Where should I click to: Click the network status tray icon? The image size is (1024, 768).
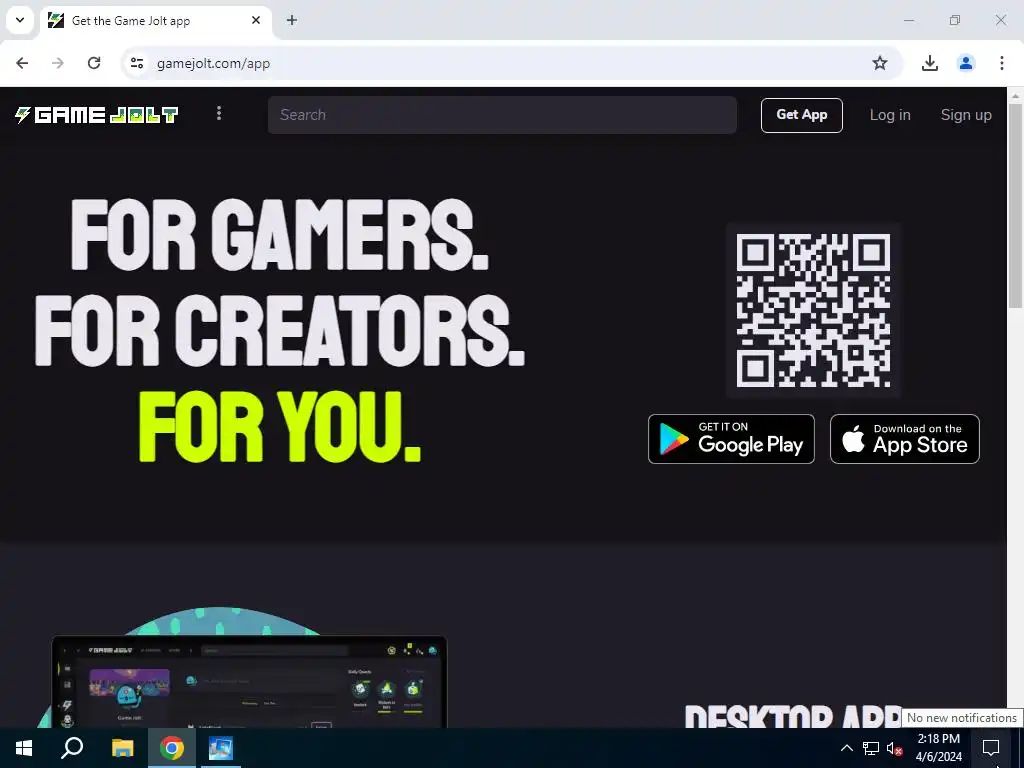[x=871, y=748]
